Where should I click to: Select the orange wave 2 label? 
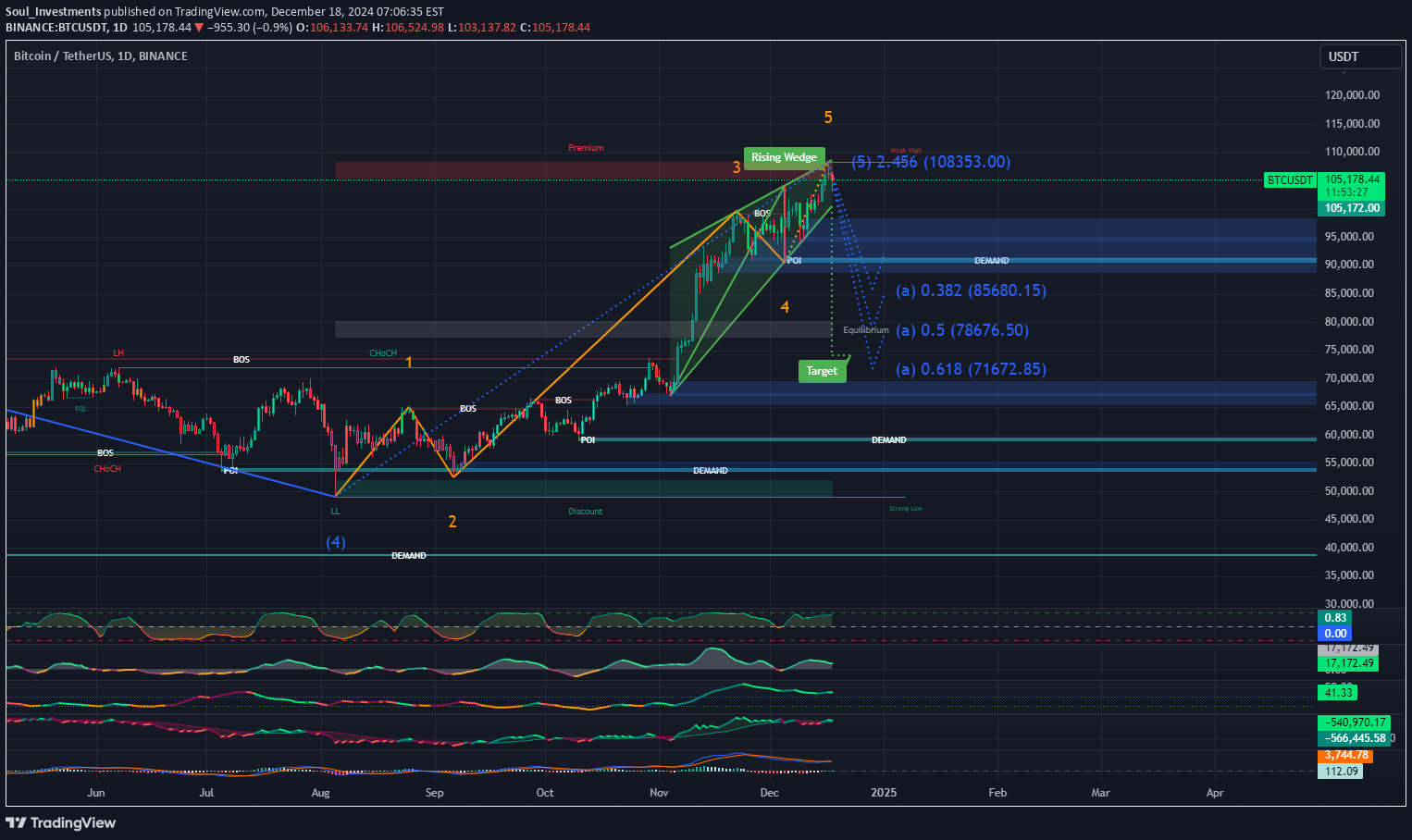[x=452, y=522]
